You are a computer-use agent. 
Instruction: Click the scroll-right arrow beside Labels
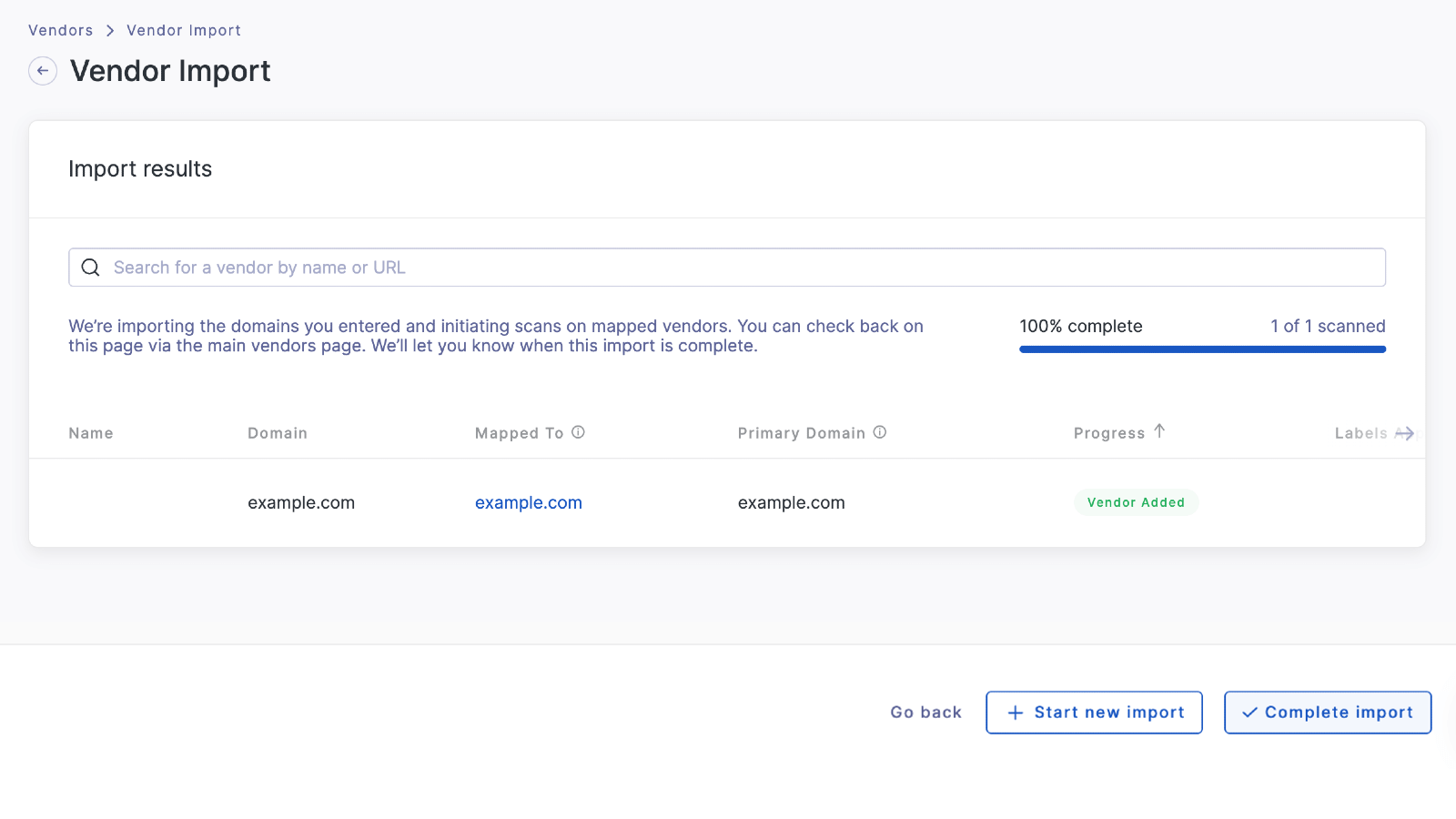pyautogui.click(x=1405, y=433)
